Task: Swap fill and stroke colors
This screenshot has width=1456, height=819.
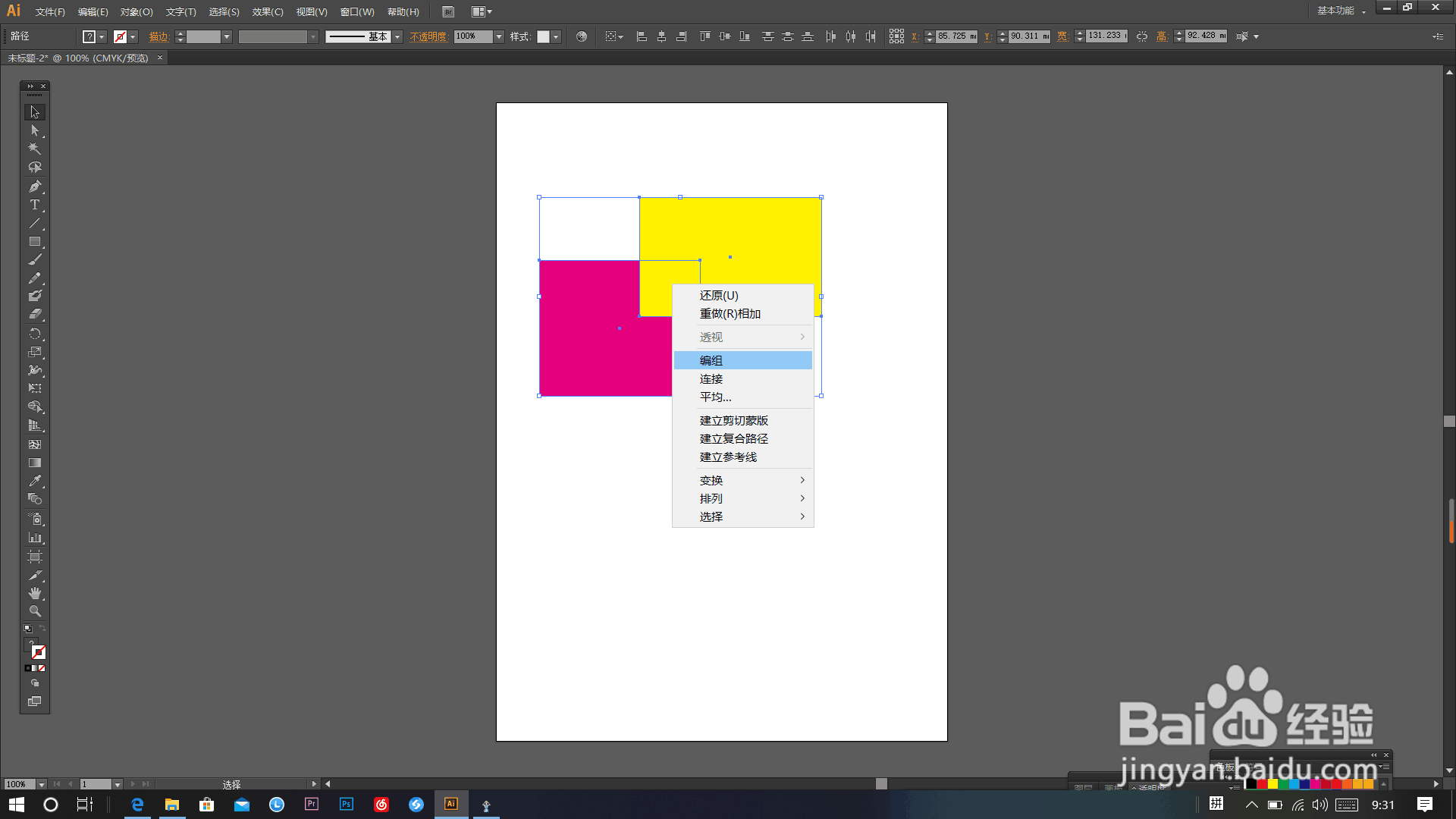Action: [42, 629]
